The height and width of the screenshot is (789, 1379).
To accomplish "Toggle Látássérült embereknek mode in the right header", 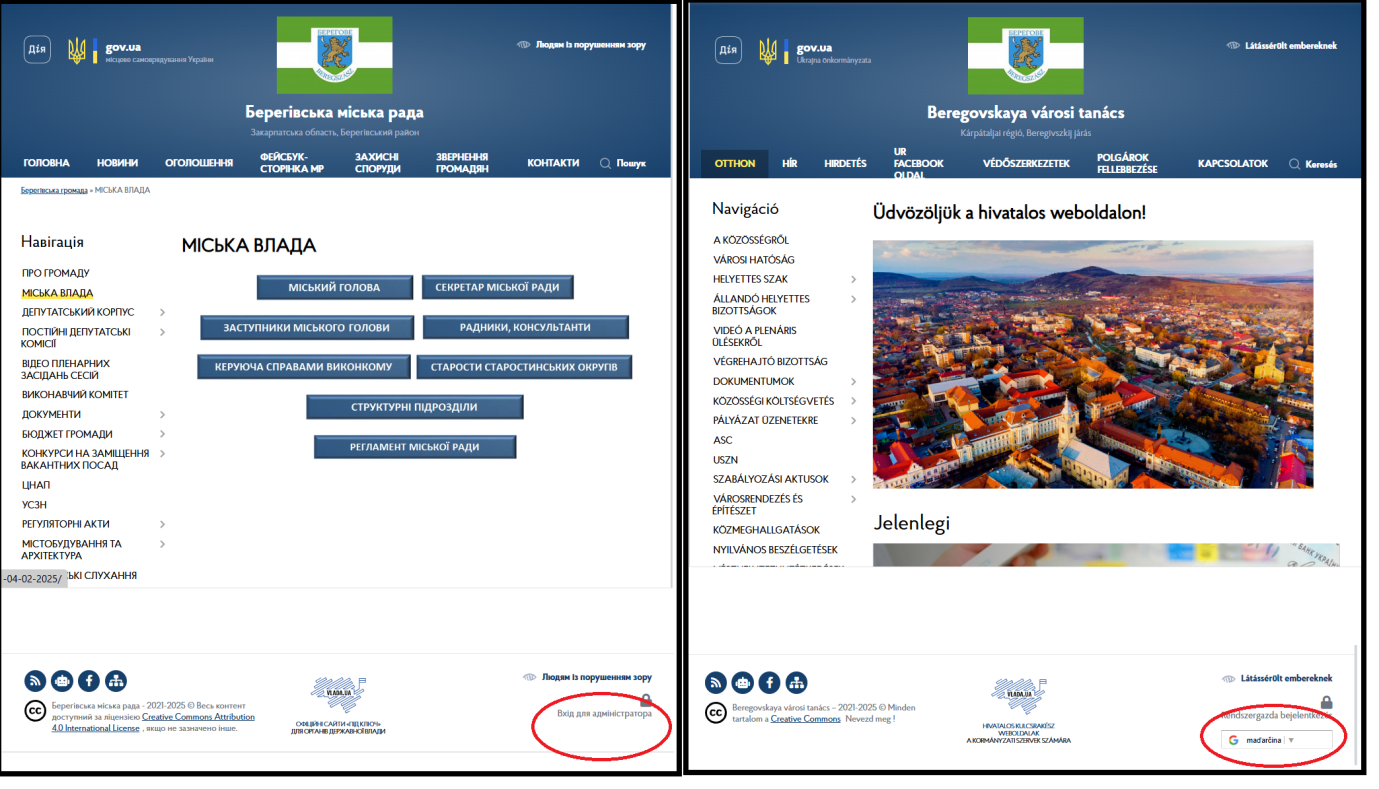I will 1281,45.
